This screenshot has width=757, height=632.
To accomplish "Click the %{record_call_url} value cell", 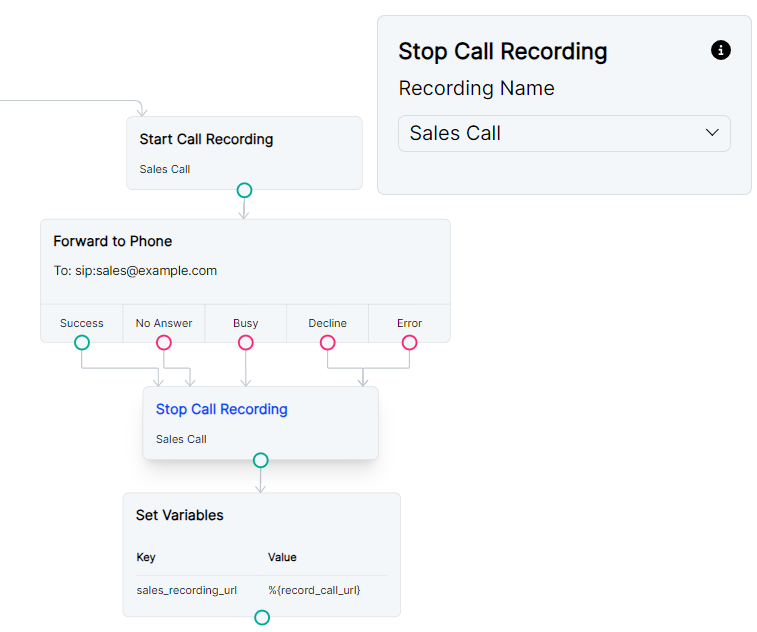I will click(314, 590).
